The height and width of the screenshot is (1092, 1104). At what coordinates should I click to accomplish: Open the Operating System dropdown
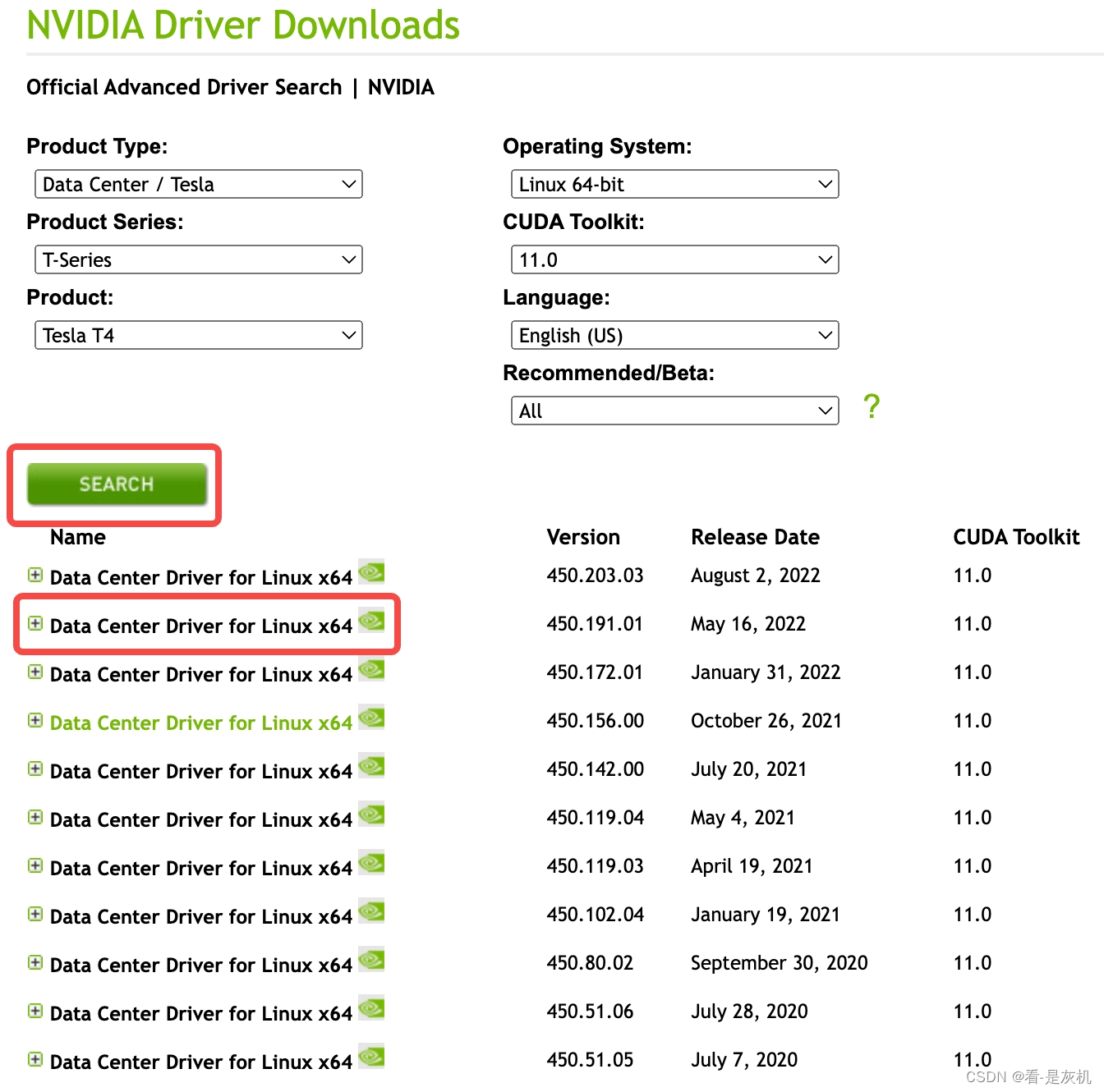click(x=674, y=184)
